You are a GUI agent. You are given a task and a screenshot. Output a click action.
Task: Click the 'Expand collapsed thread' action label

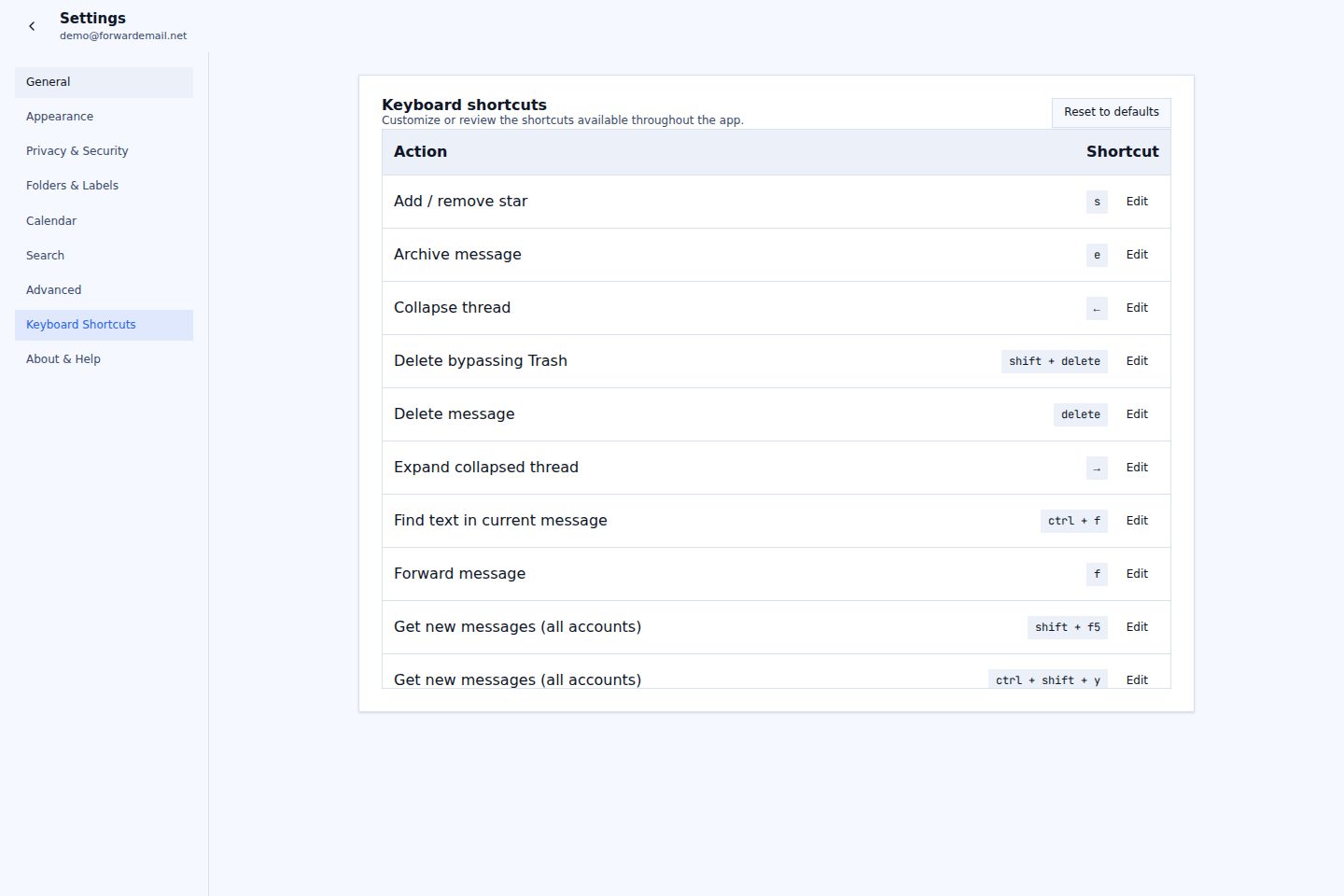[486, 468]
